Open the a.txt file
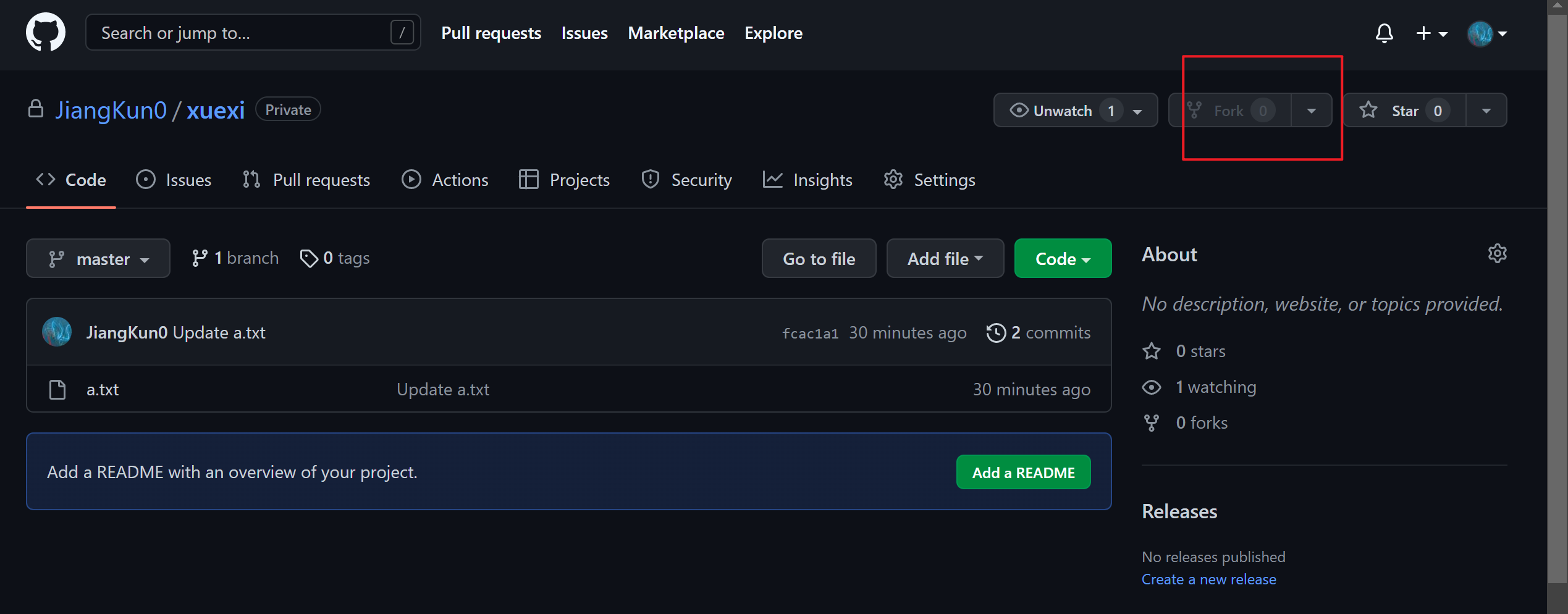The height and width of the screenshot is (614, 1568). click(103, 389)
